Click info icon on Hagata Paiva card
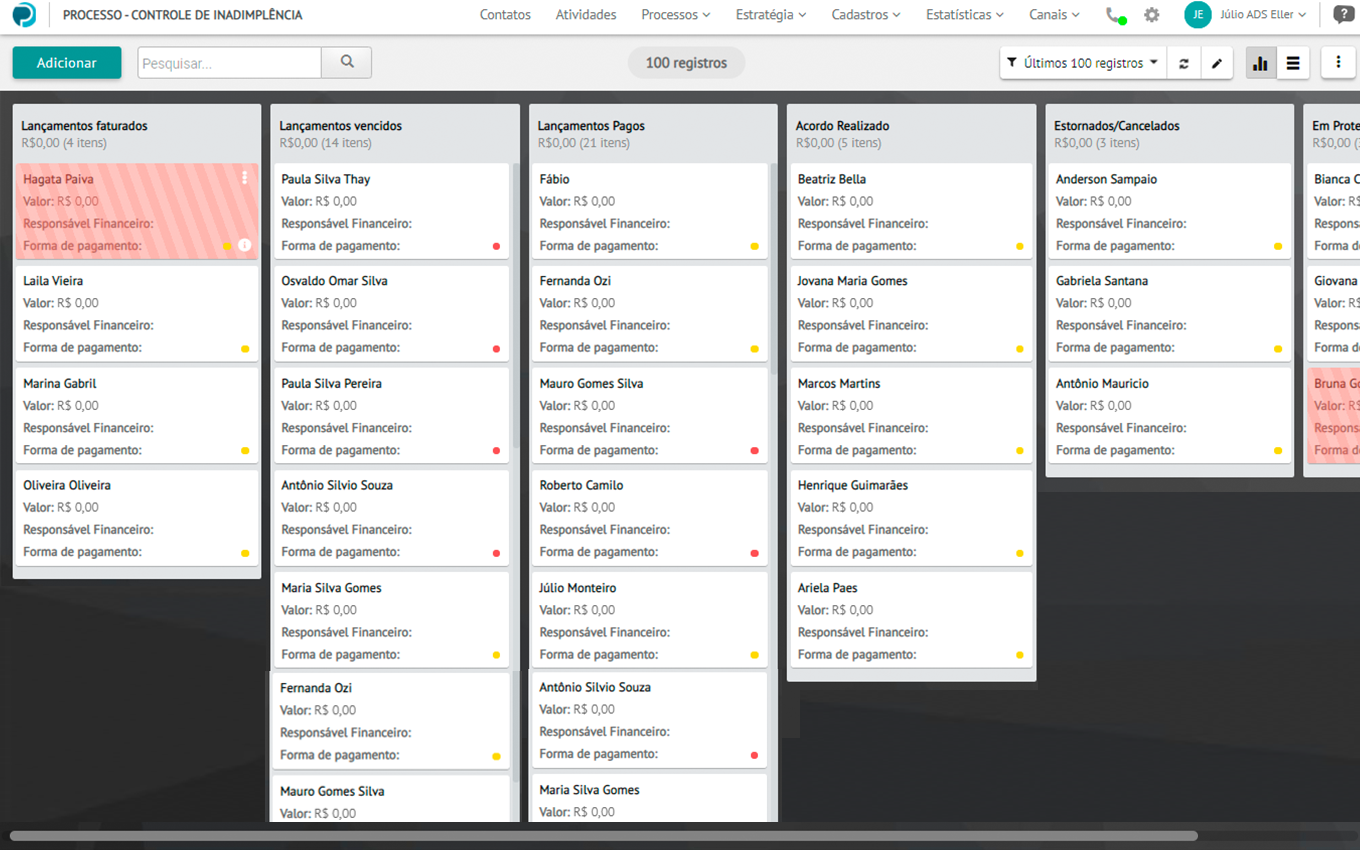The width and height of the screenshot is (1360, 850). (x=245, y=245)
